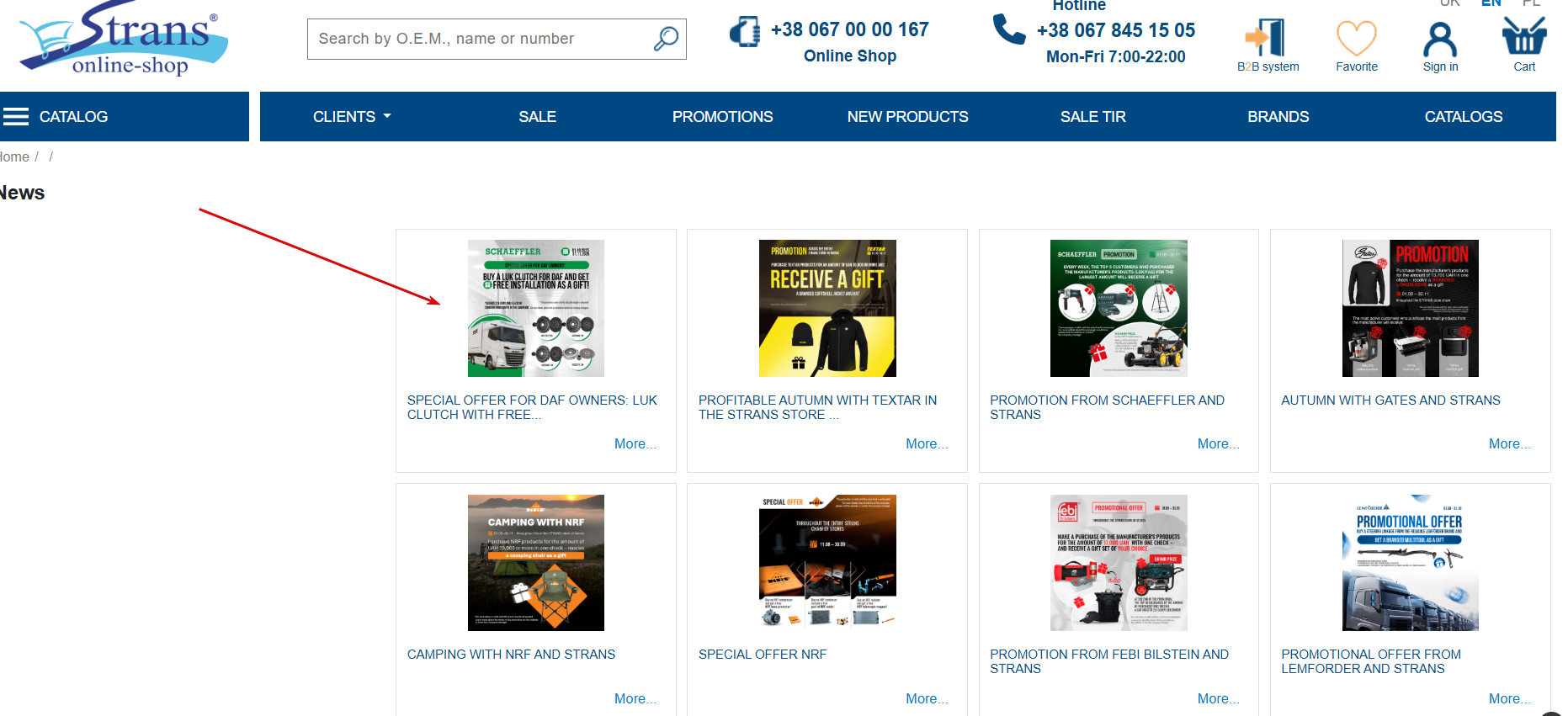The image size is (1568, 716).
Task: Click the search magnifier icon
Action: 666,39
